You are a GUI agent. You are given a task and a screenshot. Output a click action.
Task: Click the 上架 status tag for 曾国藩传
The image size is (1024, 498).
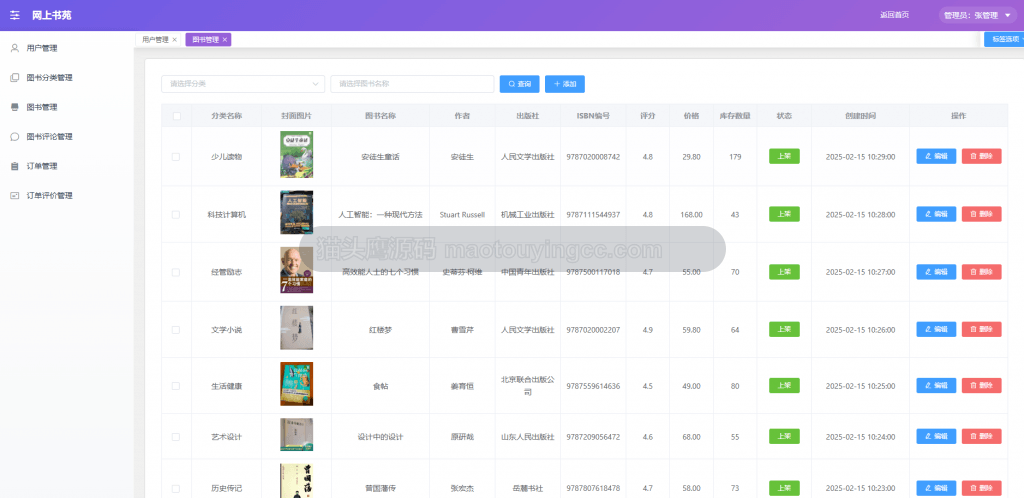(x=784, y=488)
